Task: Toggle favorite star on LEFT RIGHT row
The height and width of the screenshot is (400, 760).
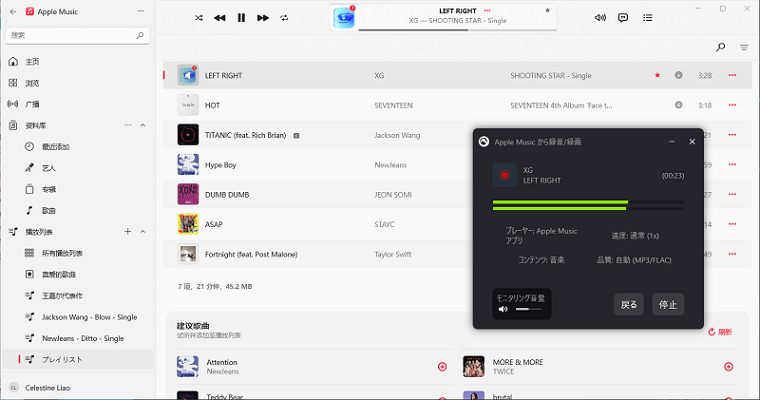Action: (x=657, y=75)
